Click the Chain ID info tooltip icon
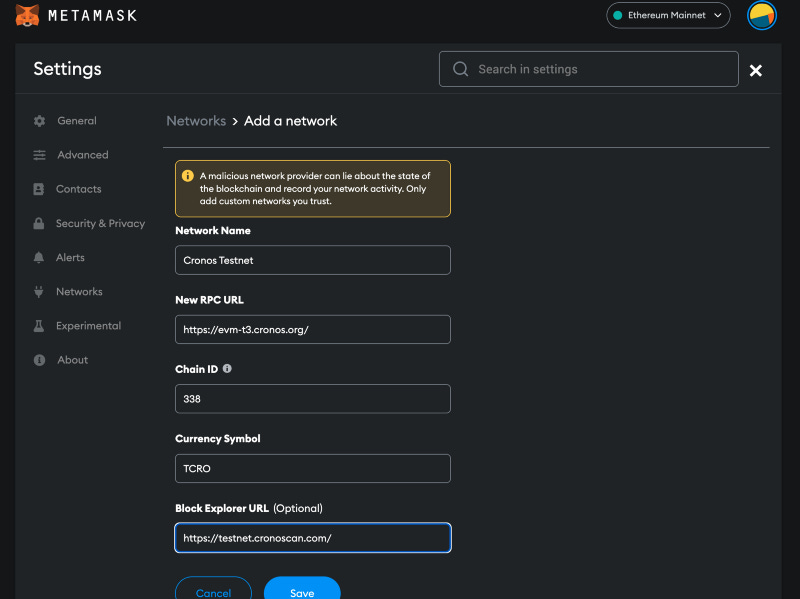The height and width of the screenshot is (599, 800). click(x=227, y=369)
